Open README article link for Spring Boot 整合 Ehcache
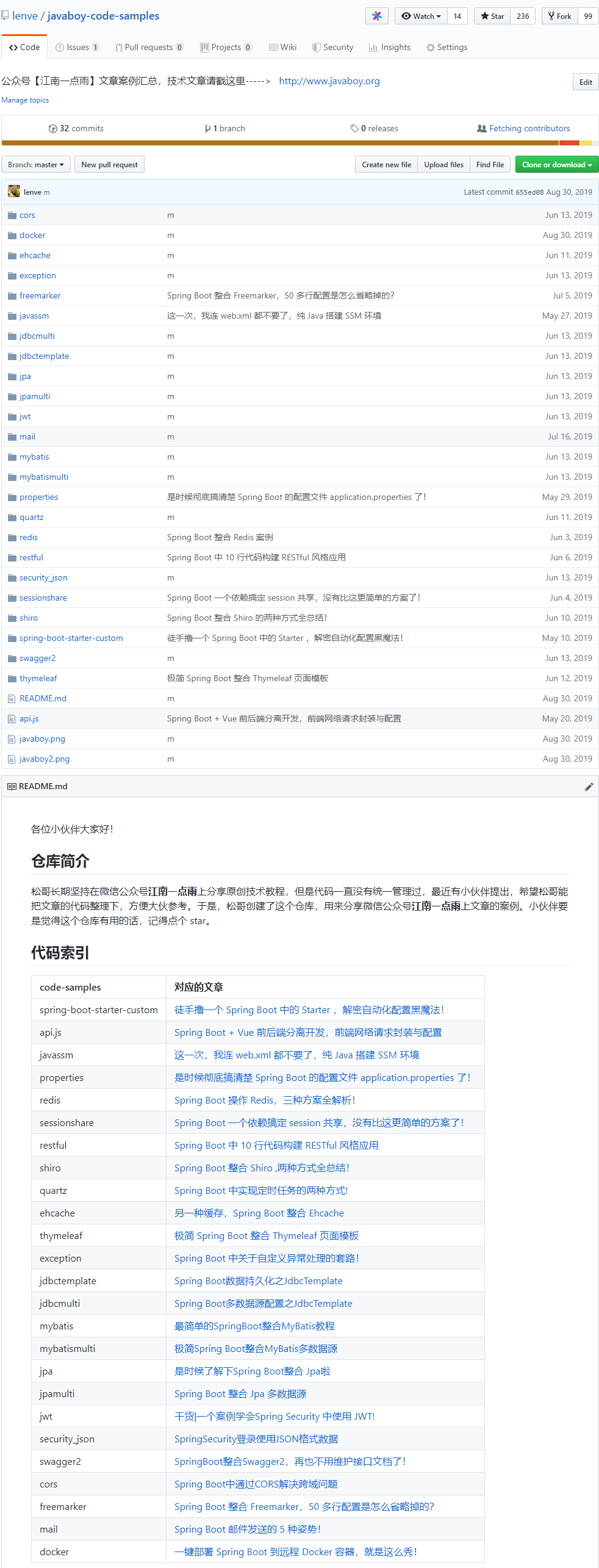Image resolution: width=599 pixels, height=1568 pixels. click(x=259, y=1213)
